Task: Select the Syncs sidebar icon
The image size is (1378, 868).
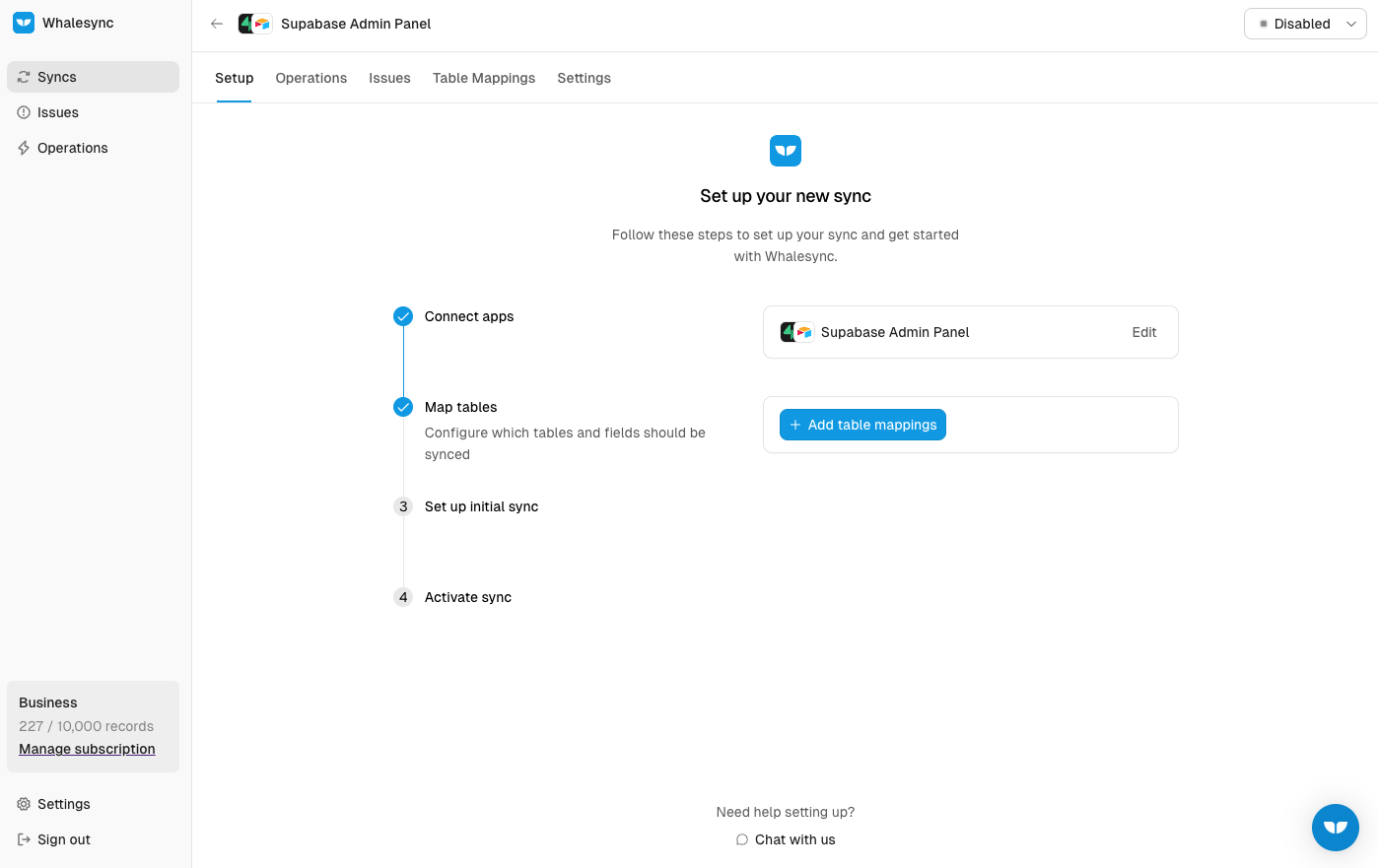Action: pos(23,76)
